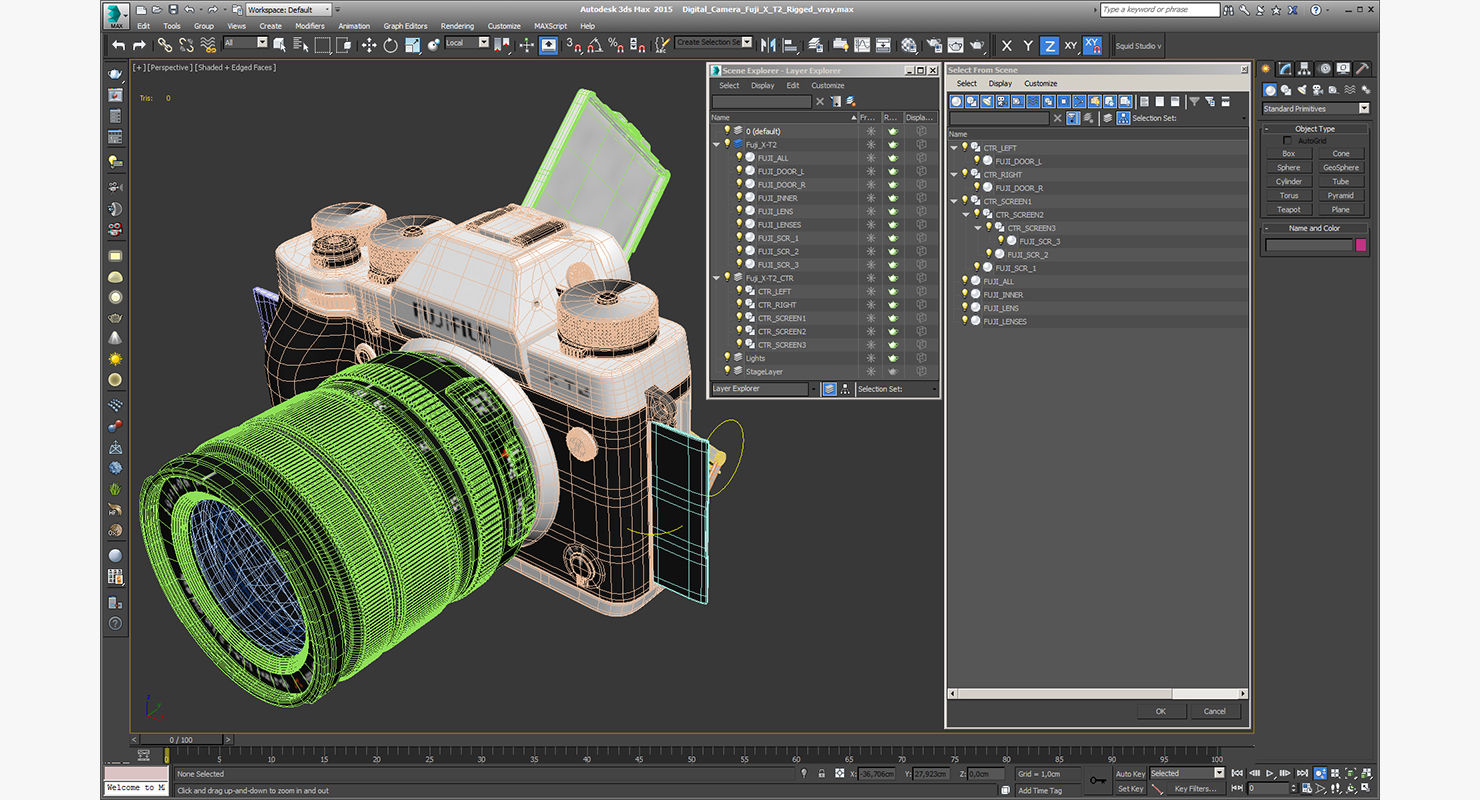This screenshot has height=800, width=1480.
Task: Collapse CTR_LEFT in Select From Scene
Action: (954, 148)
